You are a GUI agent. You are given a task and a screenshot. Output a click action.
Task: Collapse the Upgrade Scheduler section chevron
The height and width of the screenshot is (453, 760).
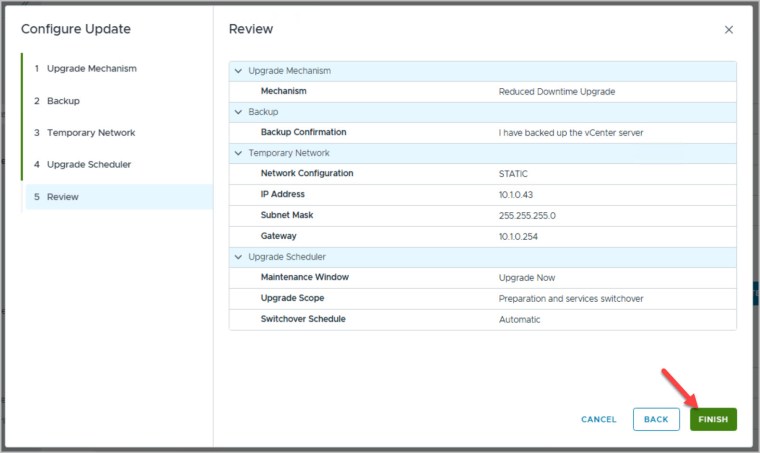coord(238,257)
